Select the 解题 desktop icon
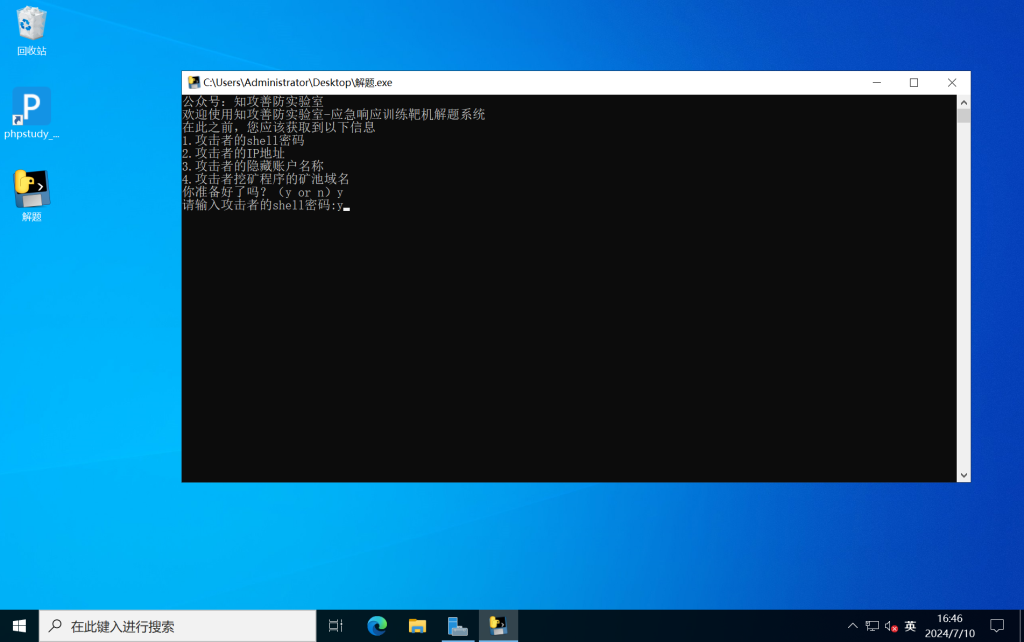The width and height of the screenshot is (1024, 642). point(31,191)
